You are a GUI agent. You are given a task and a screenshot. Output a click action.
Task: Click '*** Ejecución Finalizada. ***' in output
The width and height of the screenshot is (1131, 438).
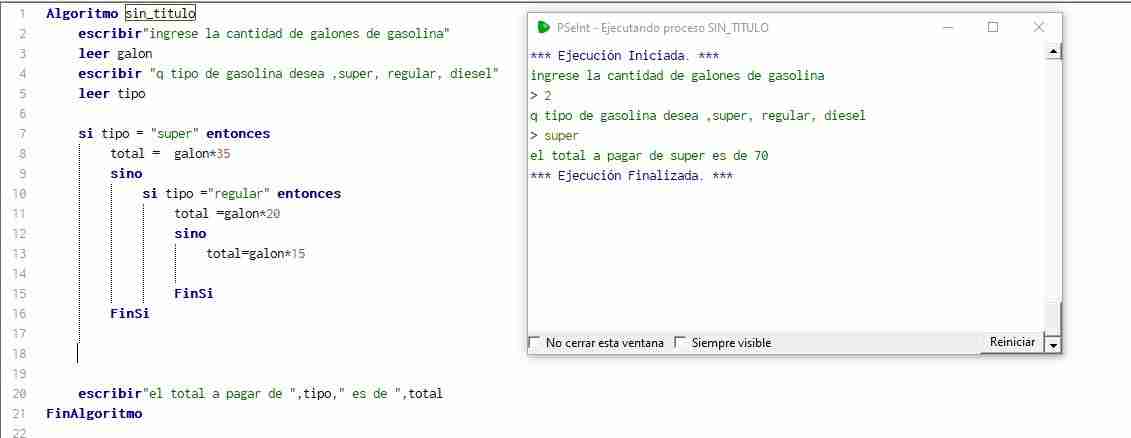click(631, 176)
